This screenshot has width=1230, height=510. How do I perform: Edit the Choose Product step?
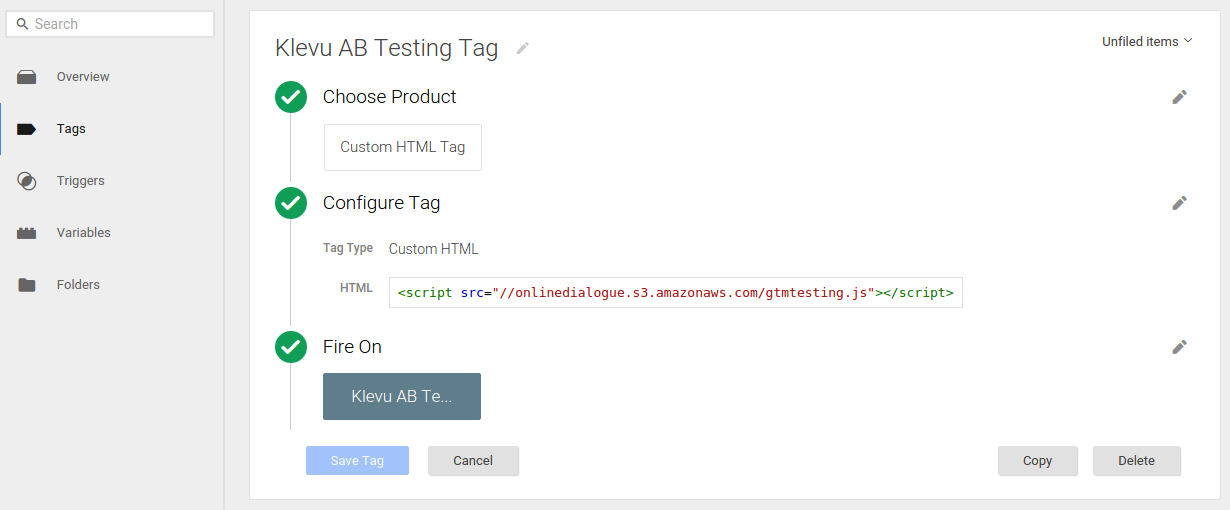[x=1180, y=97]
